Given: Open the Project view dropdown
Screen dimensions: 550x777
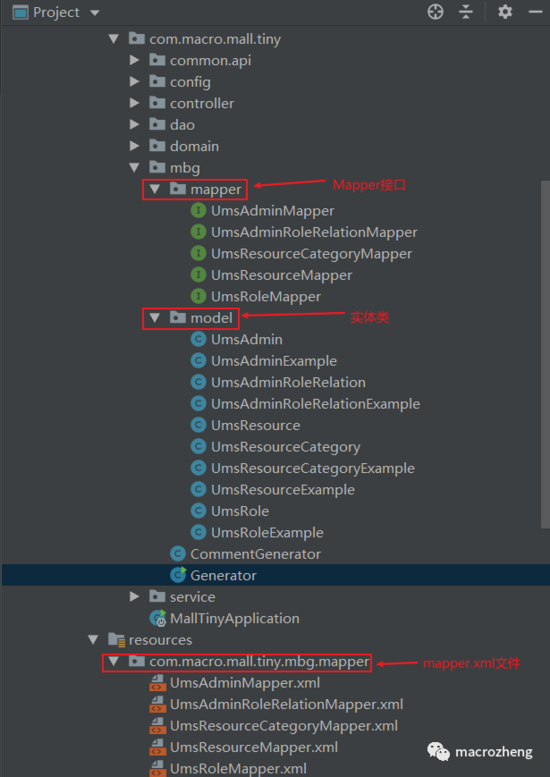Looking at the screenshot, I should [x=95, y=12].
